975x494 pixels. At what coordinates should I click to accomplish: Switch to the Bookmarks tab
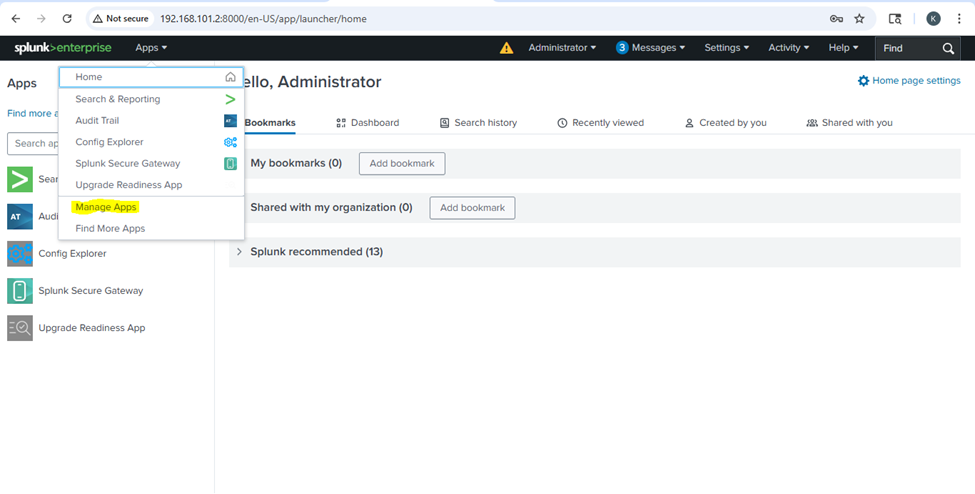point(269,123)
